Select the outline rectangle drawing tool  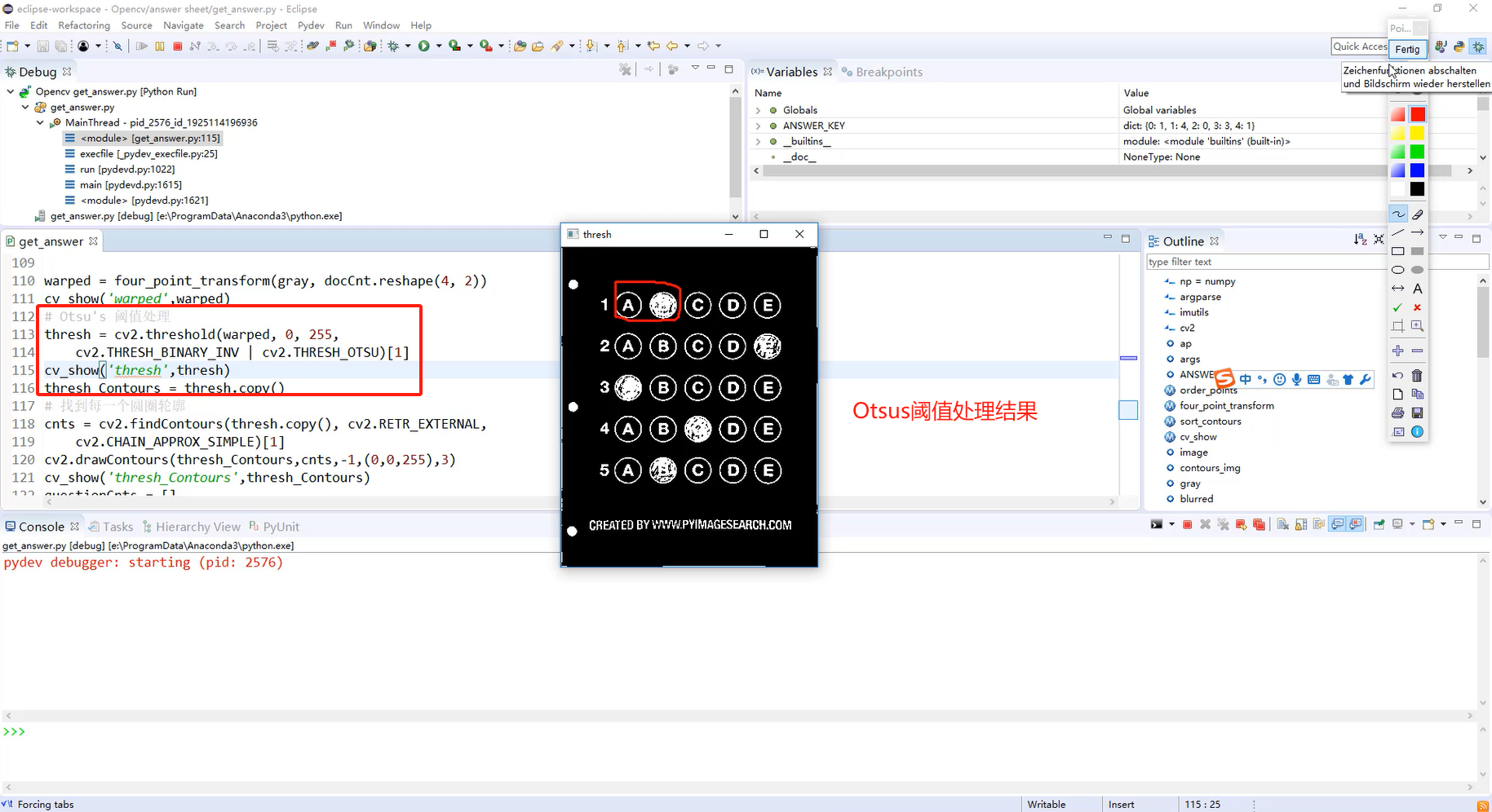point(1398,251)
